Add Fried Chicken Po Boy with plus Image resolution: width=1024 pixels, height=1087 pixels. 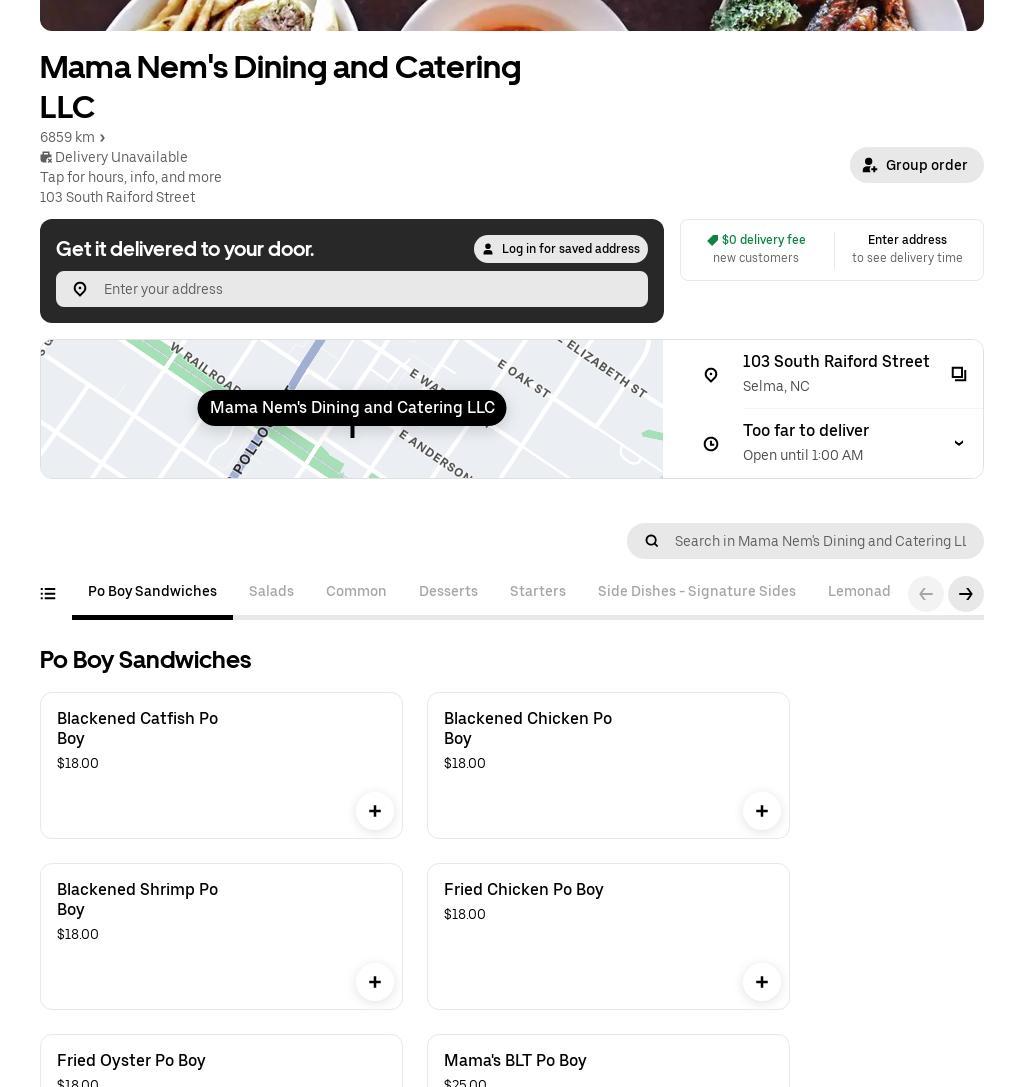pos(762,982)
